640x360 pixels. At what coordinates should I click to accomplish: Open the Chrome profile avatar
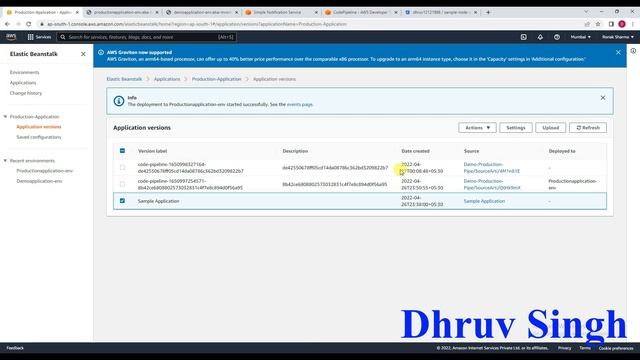click(622, 24)
